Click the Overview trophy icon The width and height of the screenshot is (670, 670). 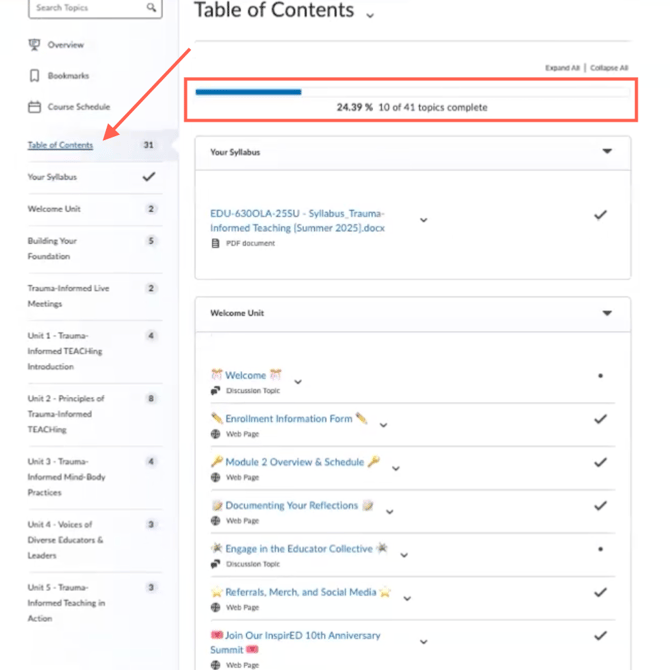point(35,45)
